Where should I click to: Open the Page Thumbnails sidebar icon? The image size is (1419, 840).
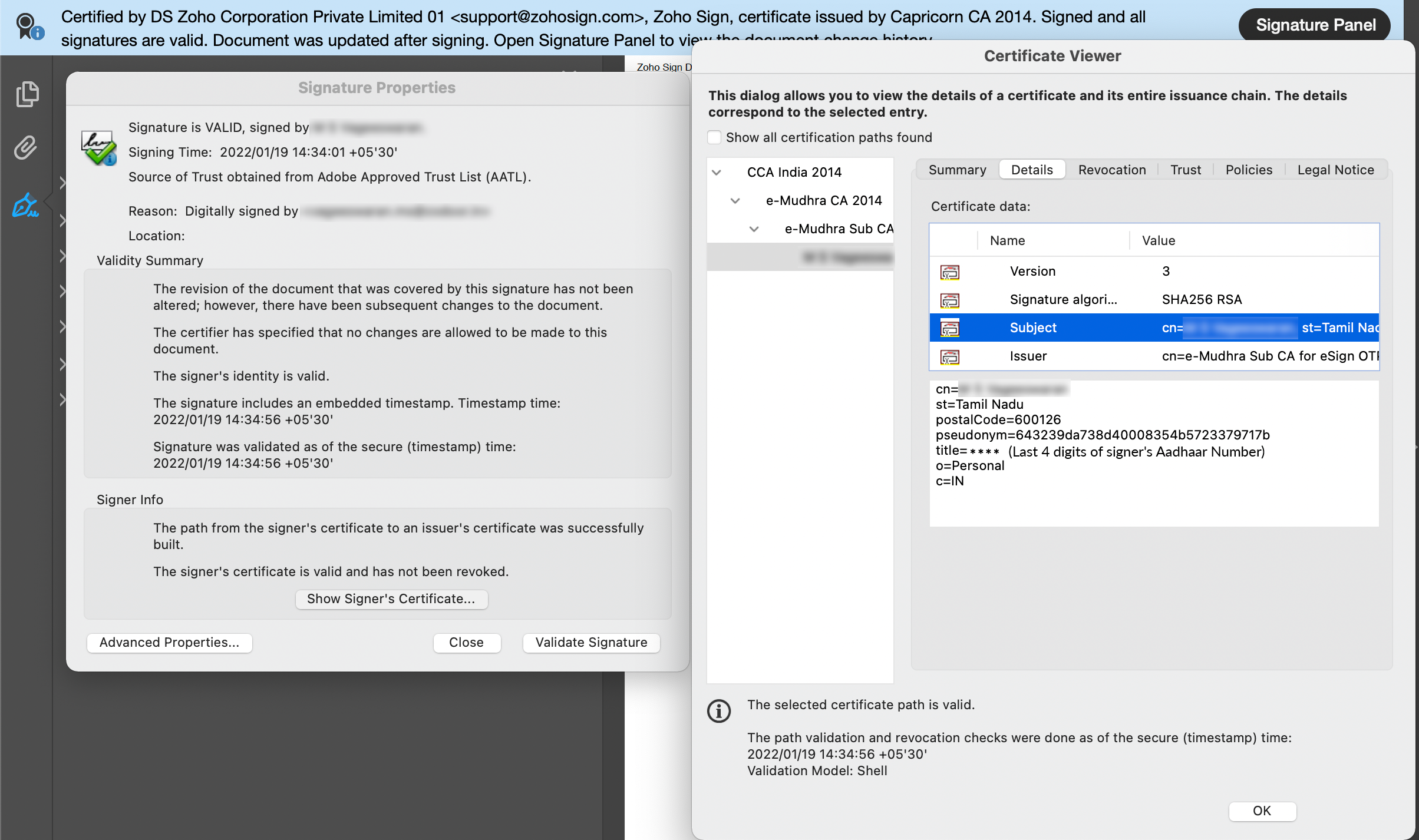27,94
